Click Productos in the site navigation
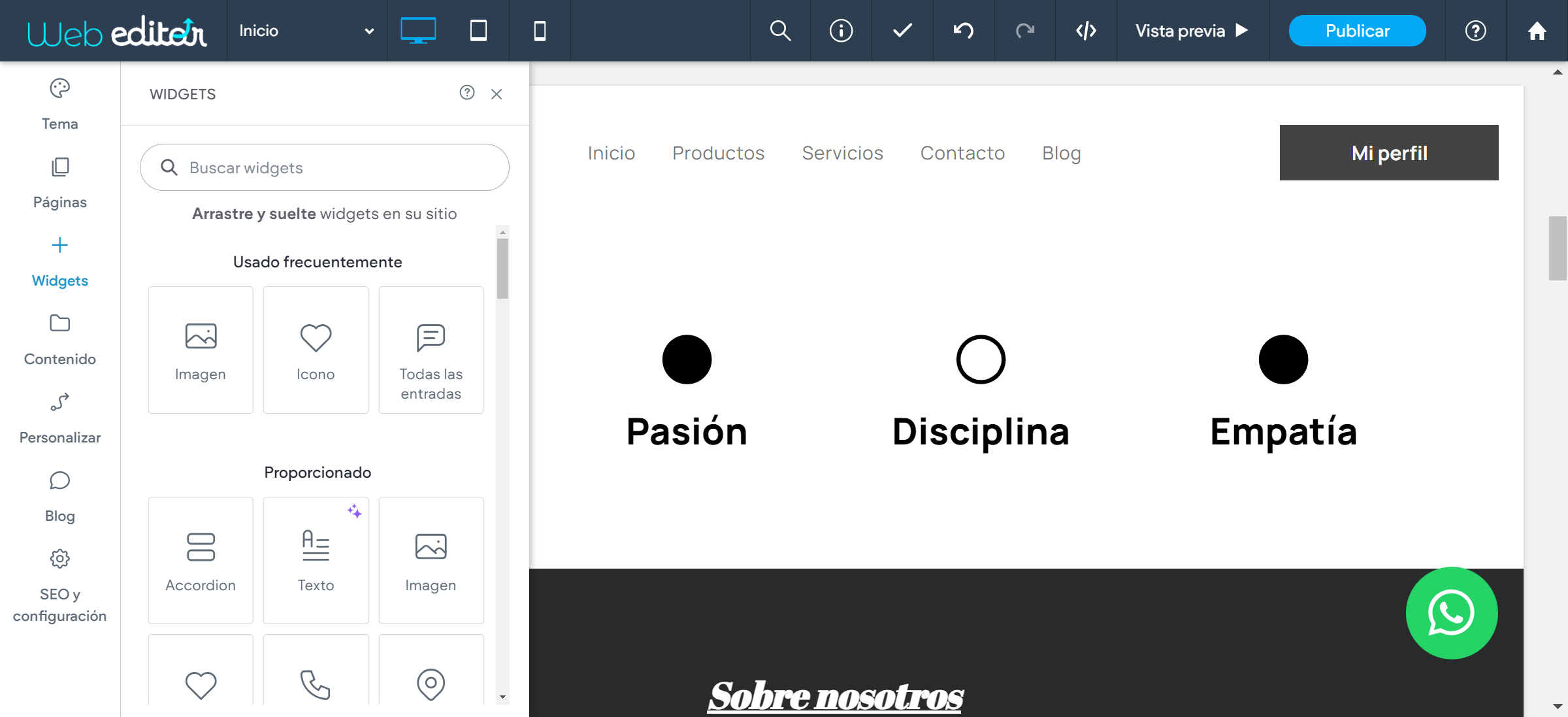This screenshot has height=717, width=1568. click(x=719, y=153)
